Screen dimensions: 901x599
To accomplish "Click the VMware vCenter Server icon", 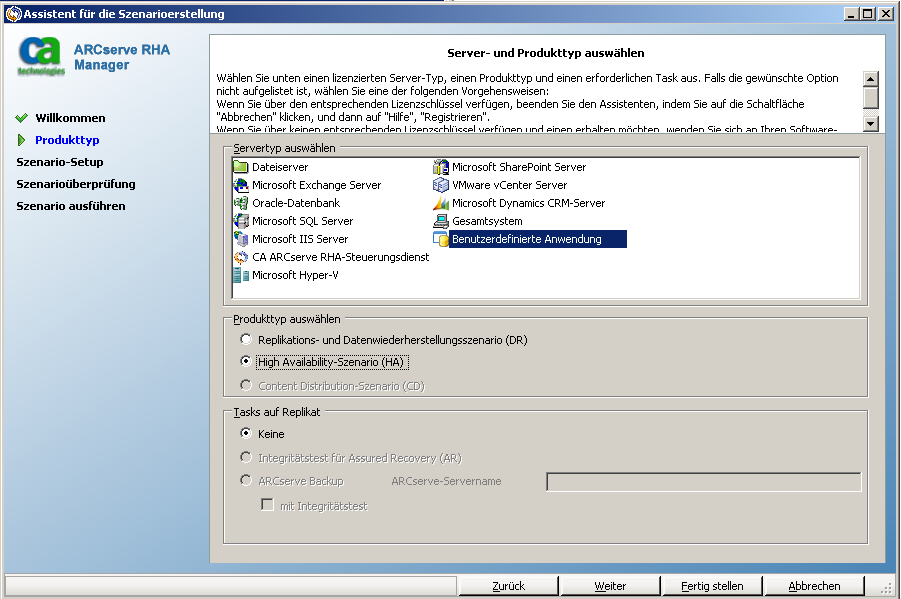I will point(441,185).
